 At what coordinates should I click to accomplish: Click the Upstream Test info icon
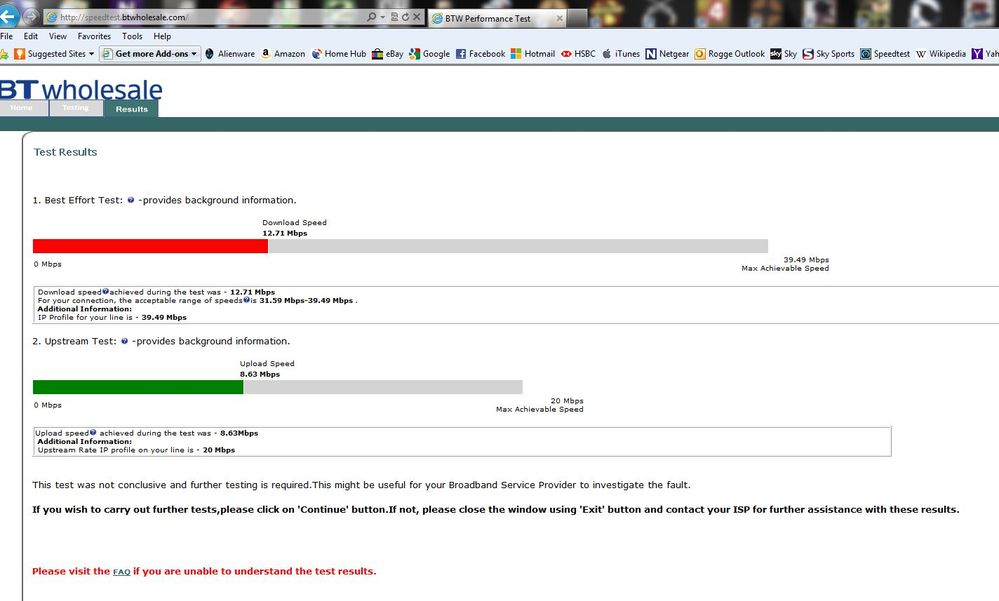(124, 341)
